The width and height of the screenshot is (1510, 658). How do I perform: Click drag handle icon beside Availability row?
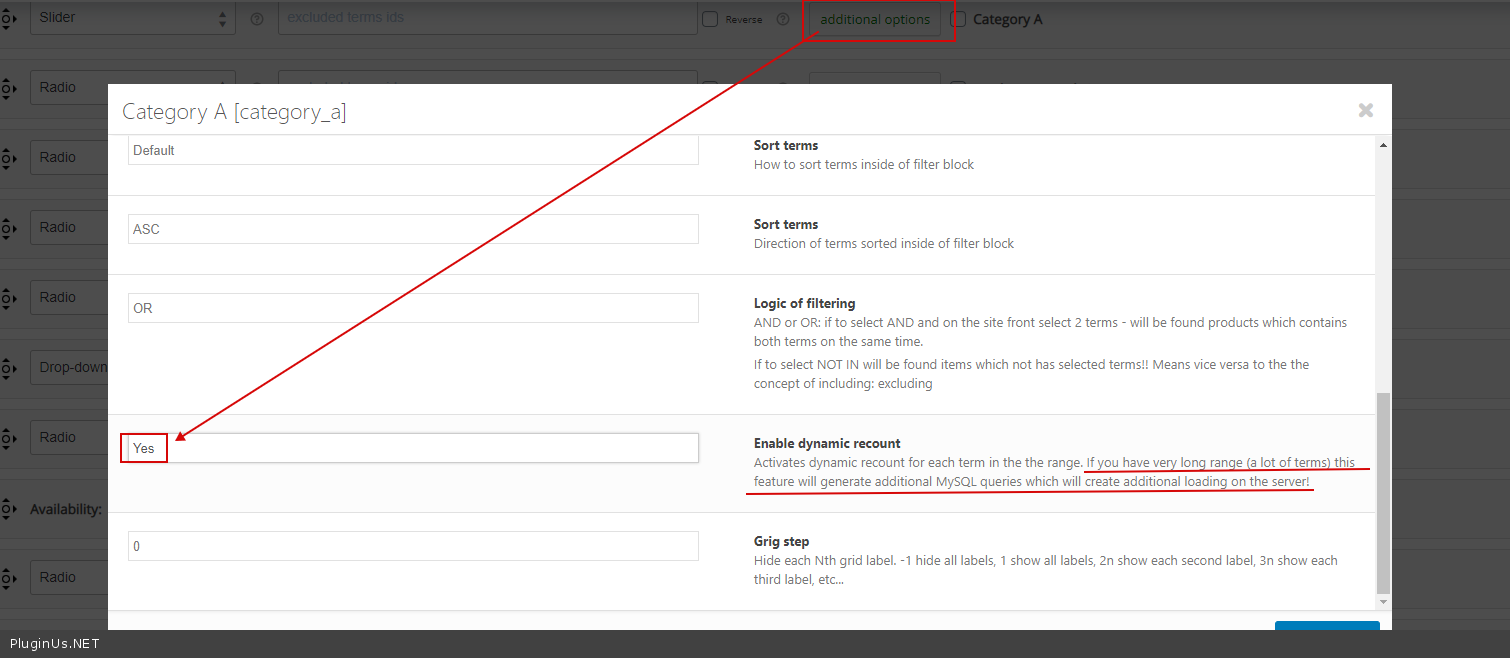click(7, 509)
